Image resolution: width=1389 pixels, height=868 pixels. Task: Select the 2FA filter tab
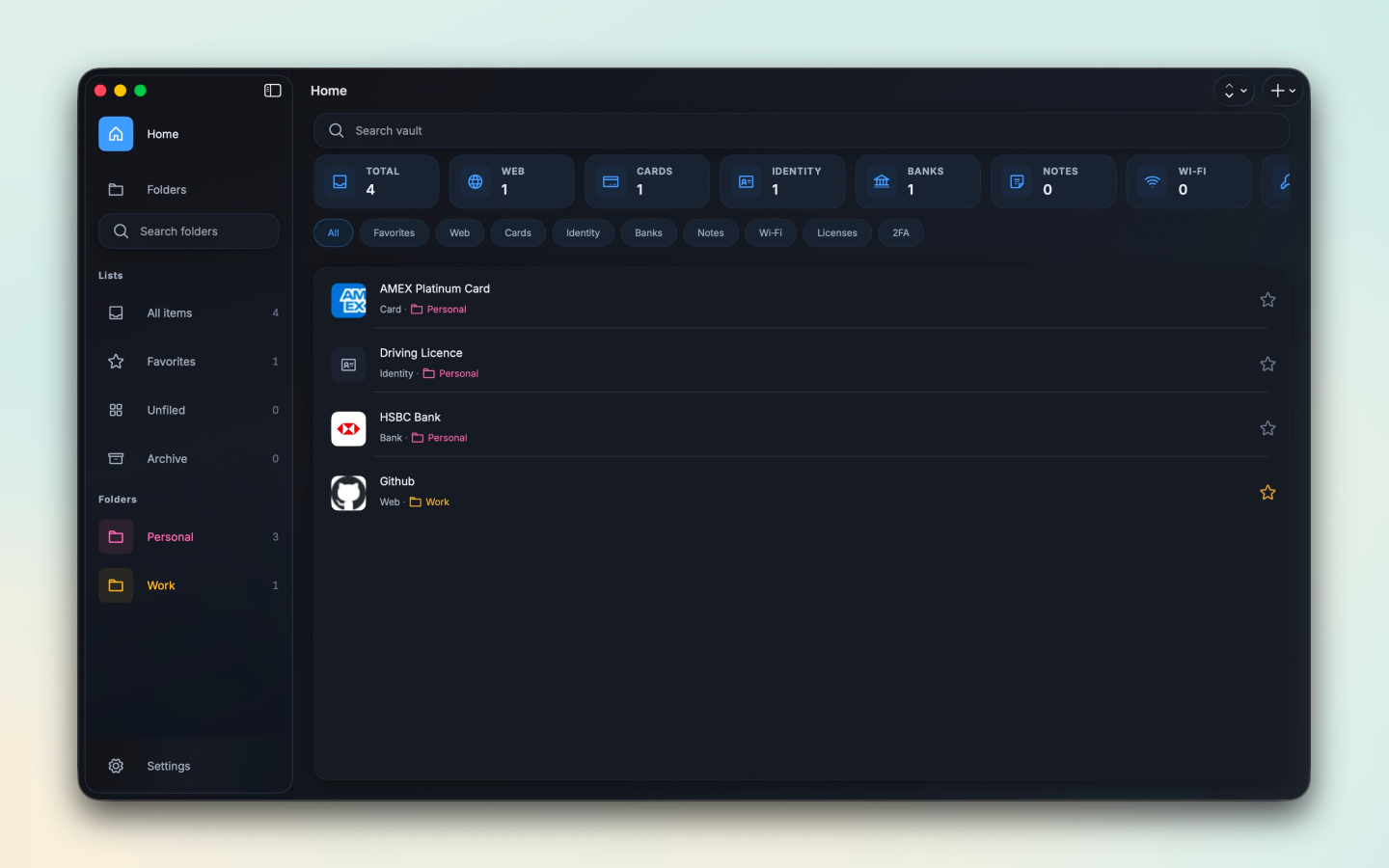click(901, 233)
